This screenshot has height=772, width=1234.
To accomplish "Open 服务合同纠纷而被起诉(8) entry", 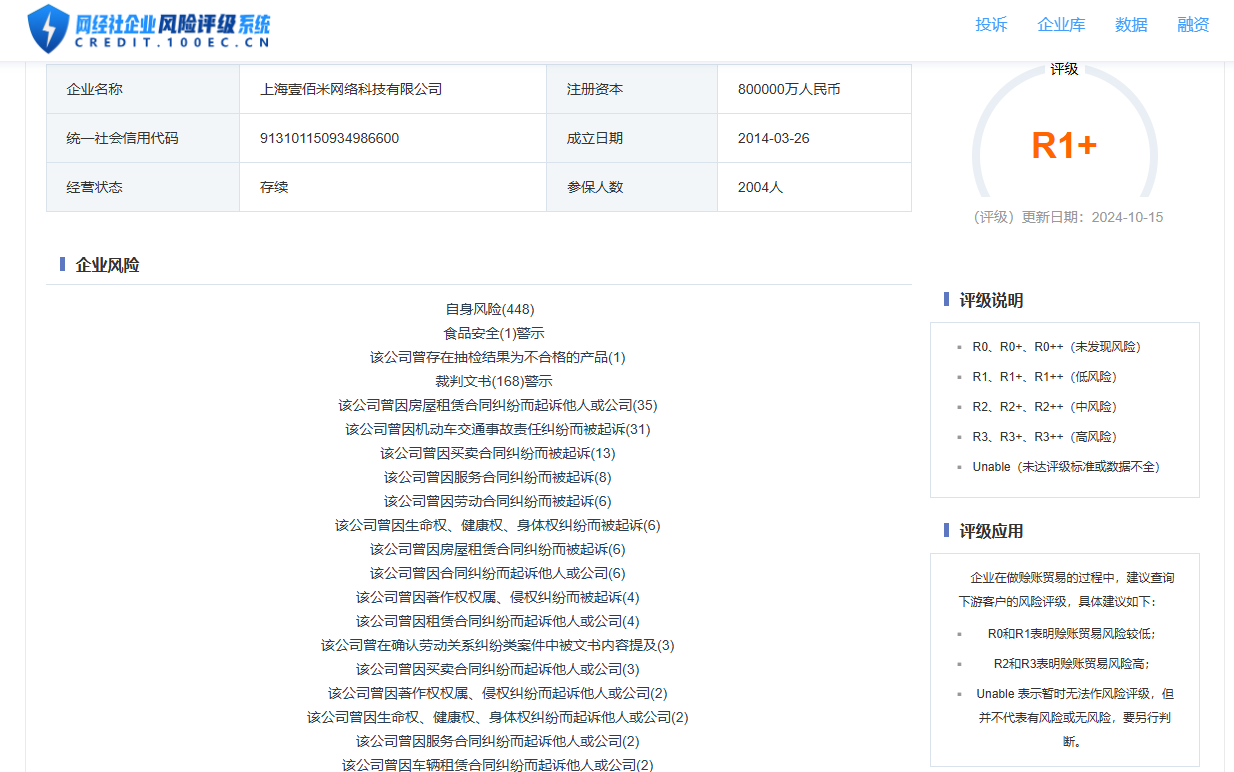I will click(x=497, y=477).
